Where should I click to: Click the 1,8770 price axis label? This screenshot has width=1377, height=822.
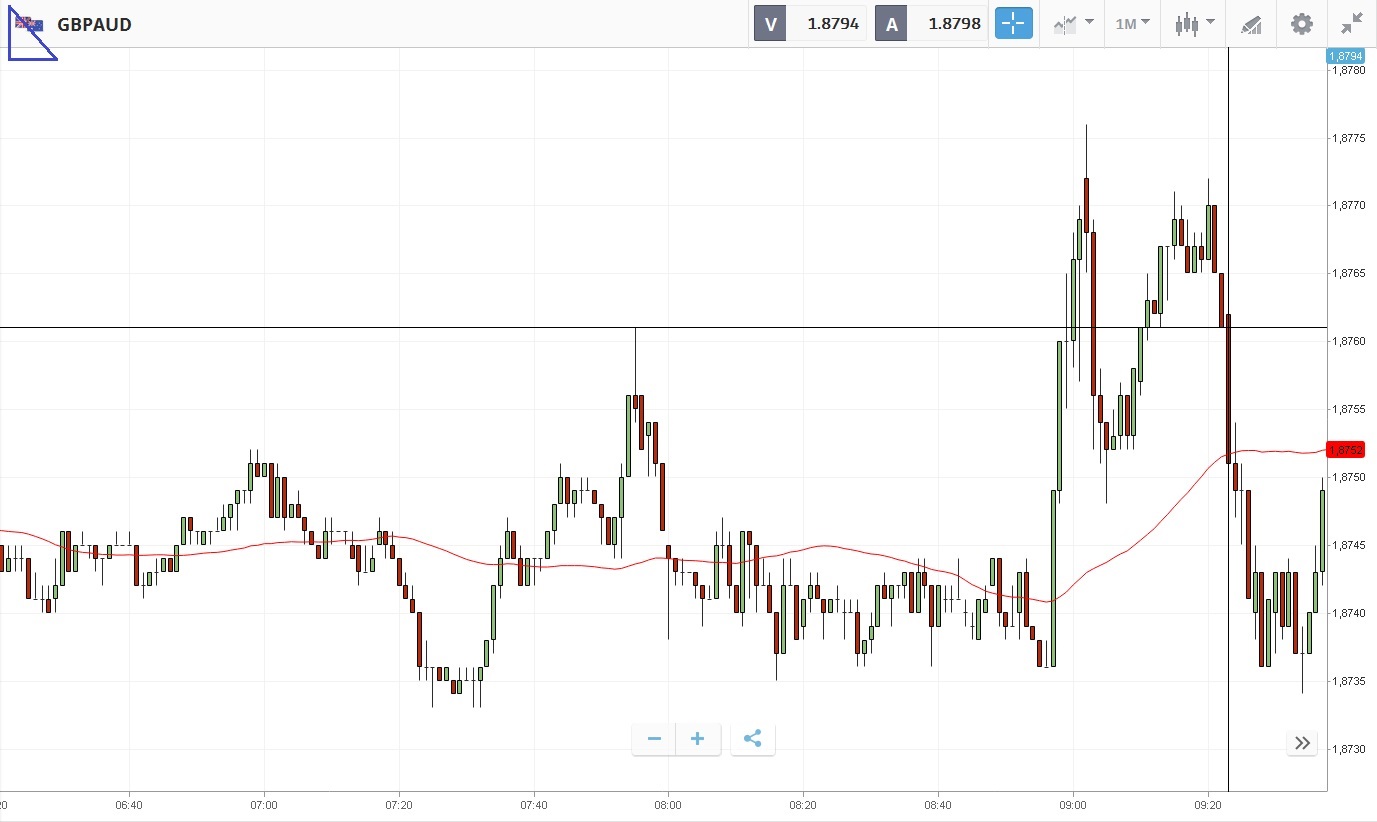tap(1349, 205)
